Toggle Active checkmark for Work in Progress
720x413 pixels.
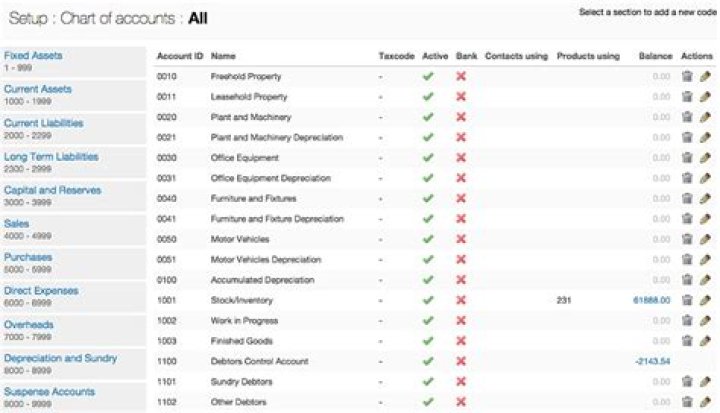pos(428,321)
